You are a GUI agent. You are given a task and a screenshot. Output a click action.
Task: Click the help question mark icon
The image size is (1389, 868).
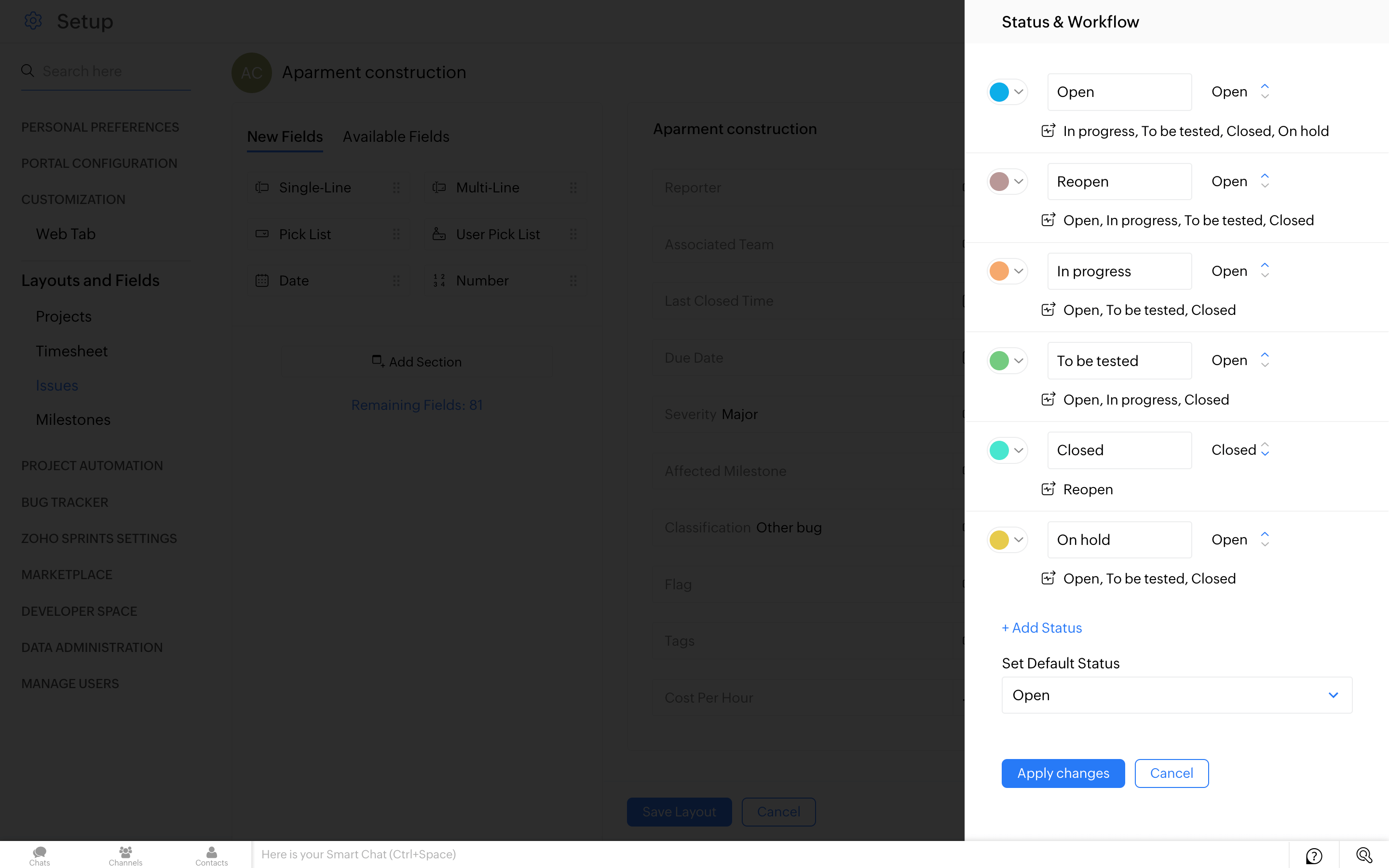tap(1314, 855)
